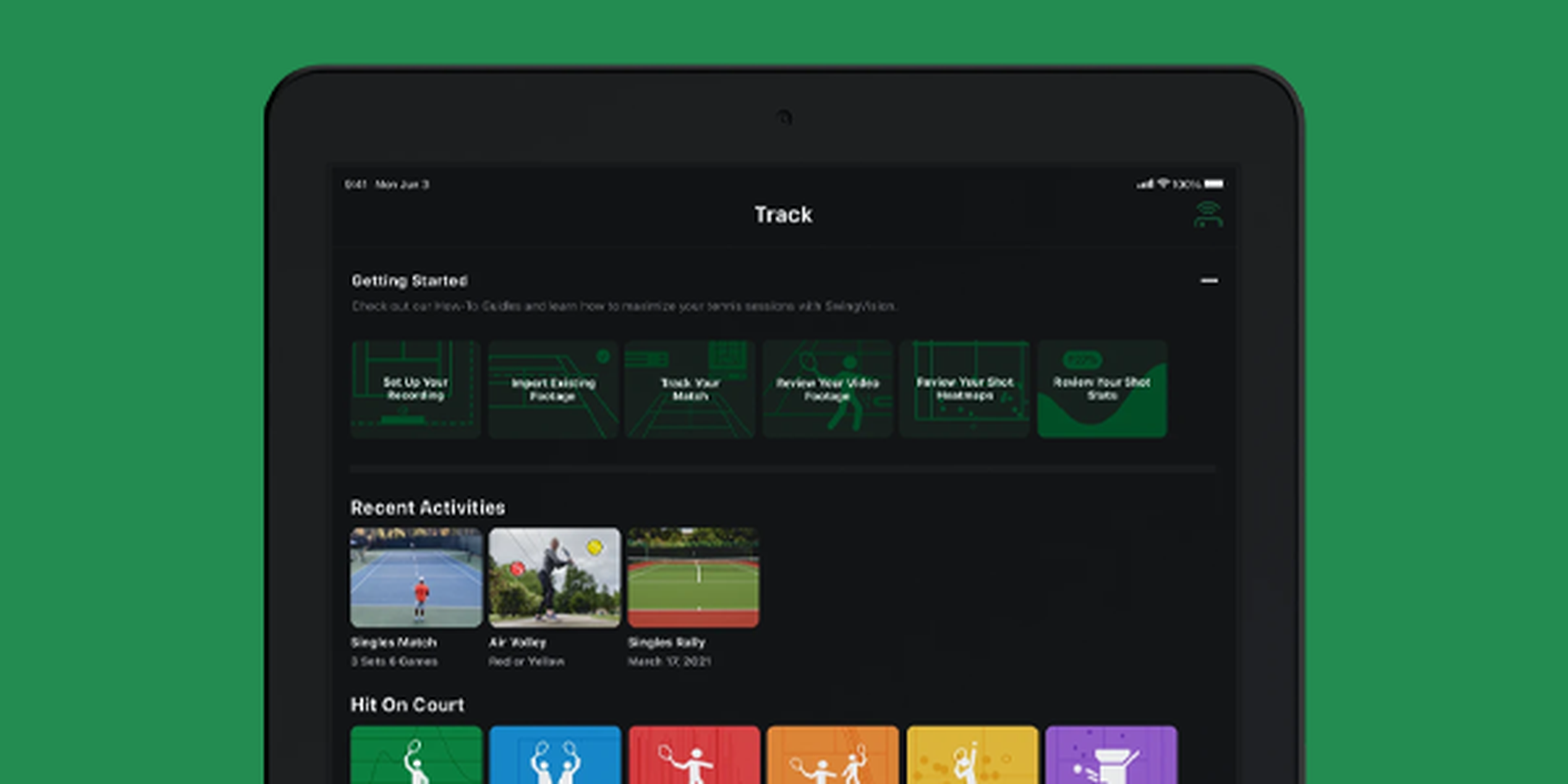Viewport: 1568px width, 784px height.
Task: Open the Review Your Video Footage guide
Action: (827, 389)
